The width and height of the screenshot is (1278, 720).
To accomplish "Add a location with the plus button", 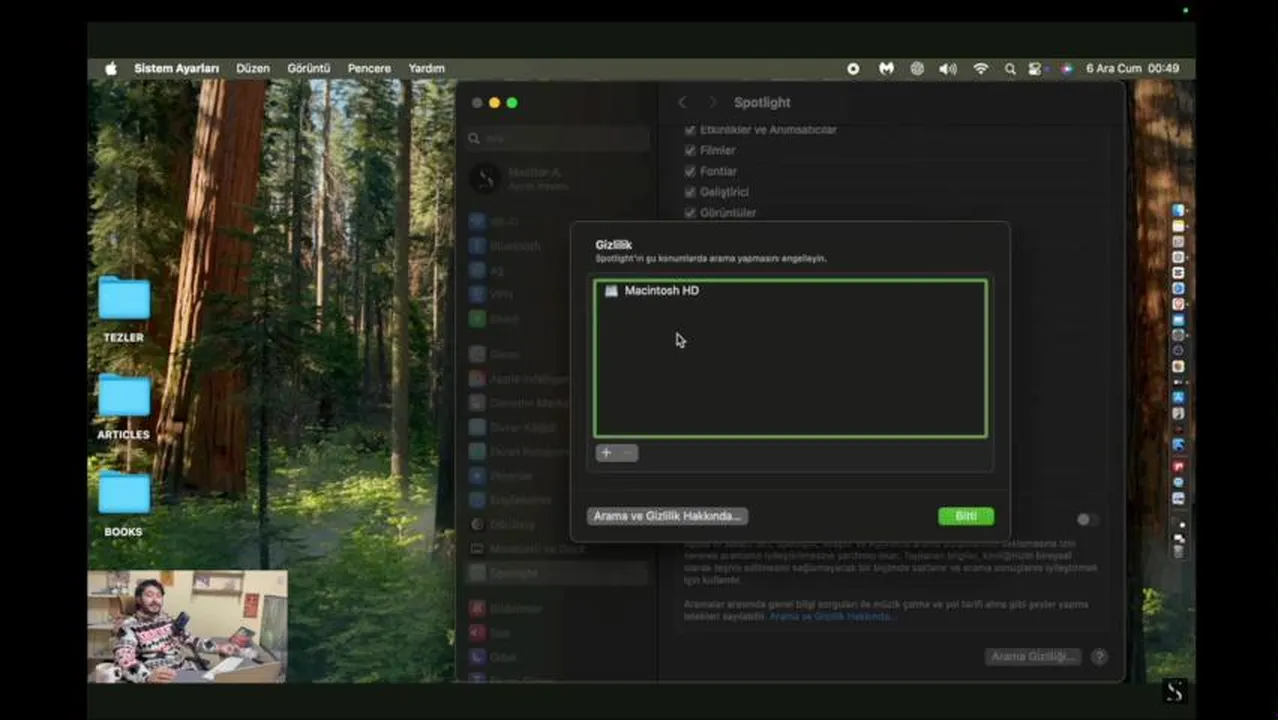I will tap(606, 453).
